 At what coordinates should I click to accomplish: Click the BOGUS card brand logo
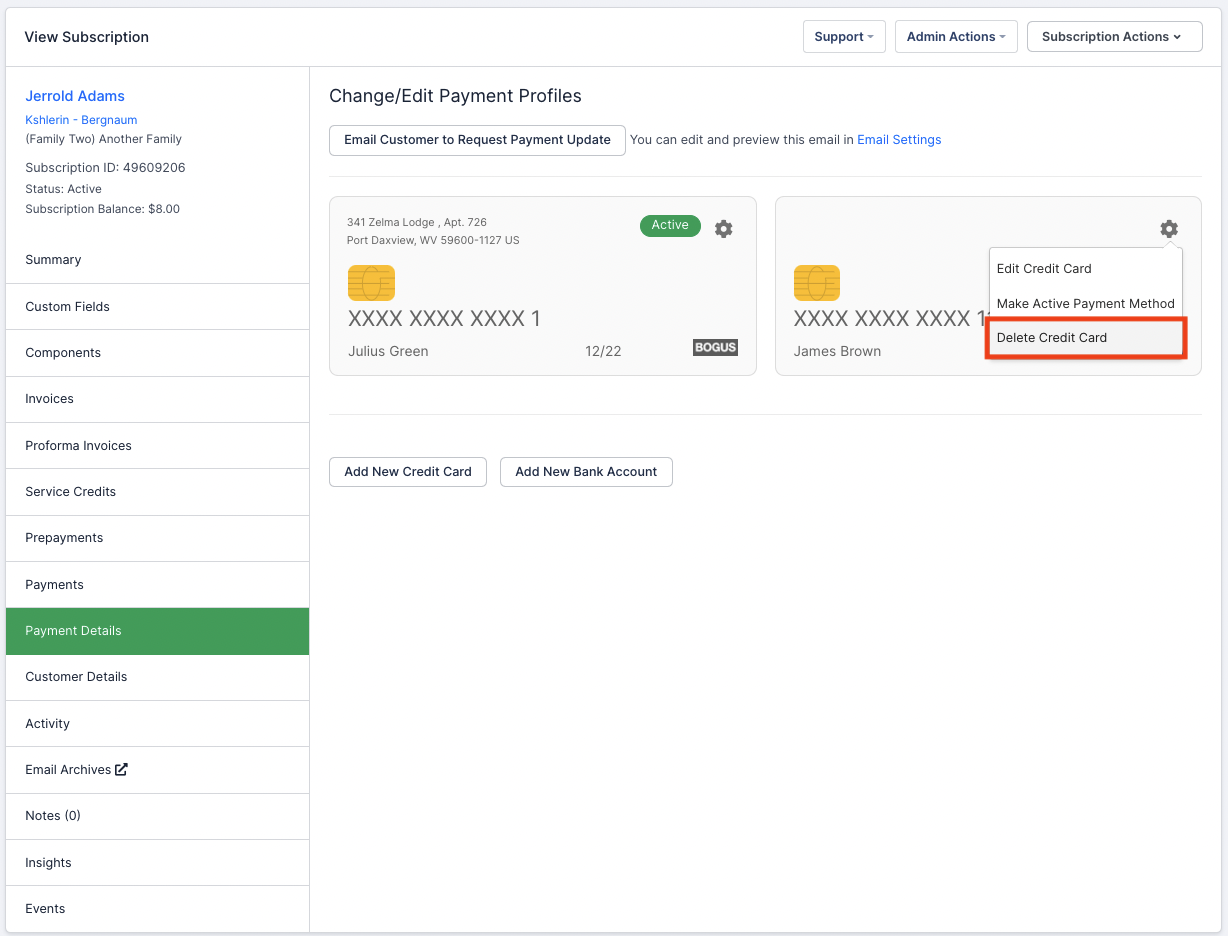[715, 348]
